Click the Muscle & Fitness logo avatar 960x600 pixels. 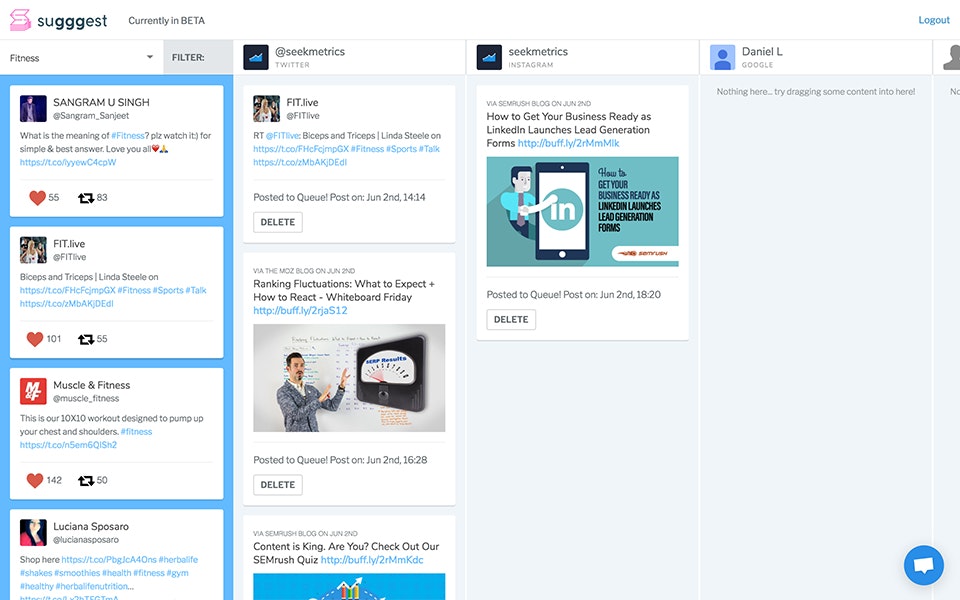point(33,391)
